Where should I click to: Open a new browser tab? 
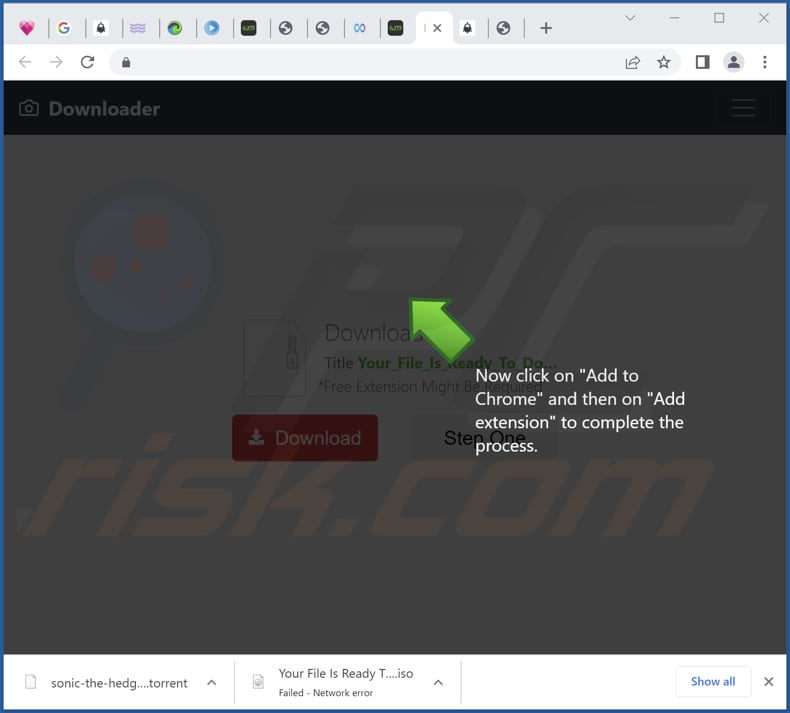(x=546, y=28)
